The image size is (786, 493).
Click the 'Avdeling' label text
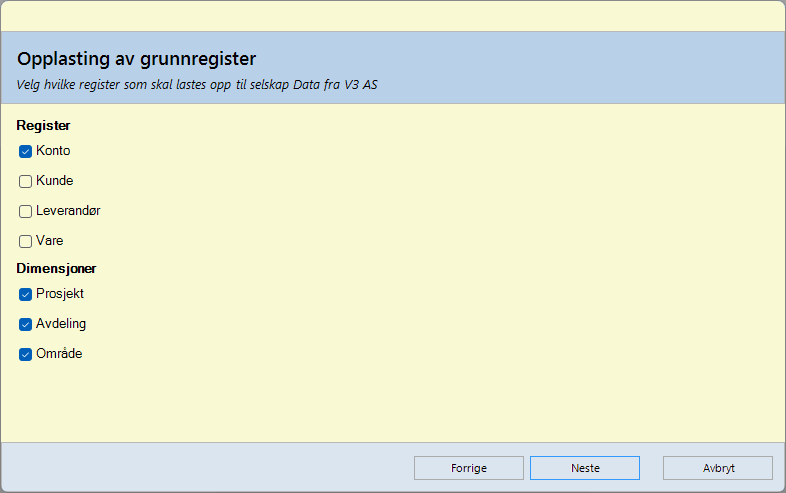61,324
